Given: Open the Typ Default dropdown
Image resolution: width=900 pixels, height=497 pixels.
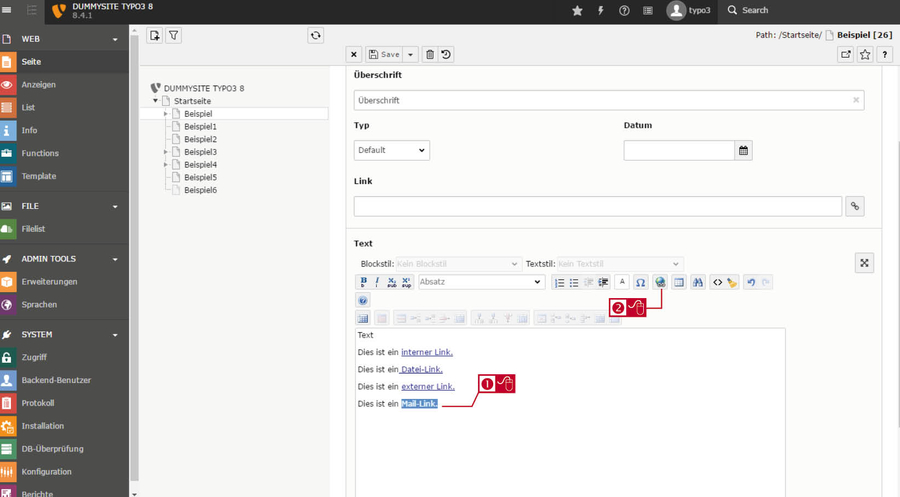Looking at the screenshot, I should tap(391, 150).
